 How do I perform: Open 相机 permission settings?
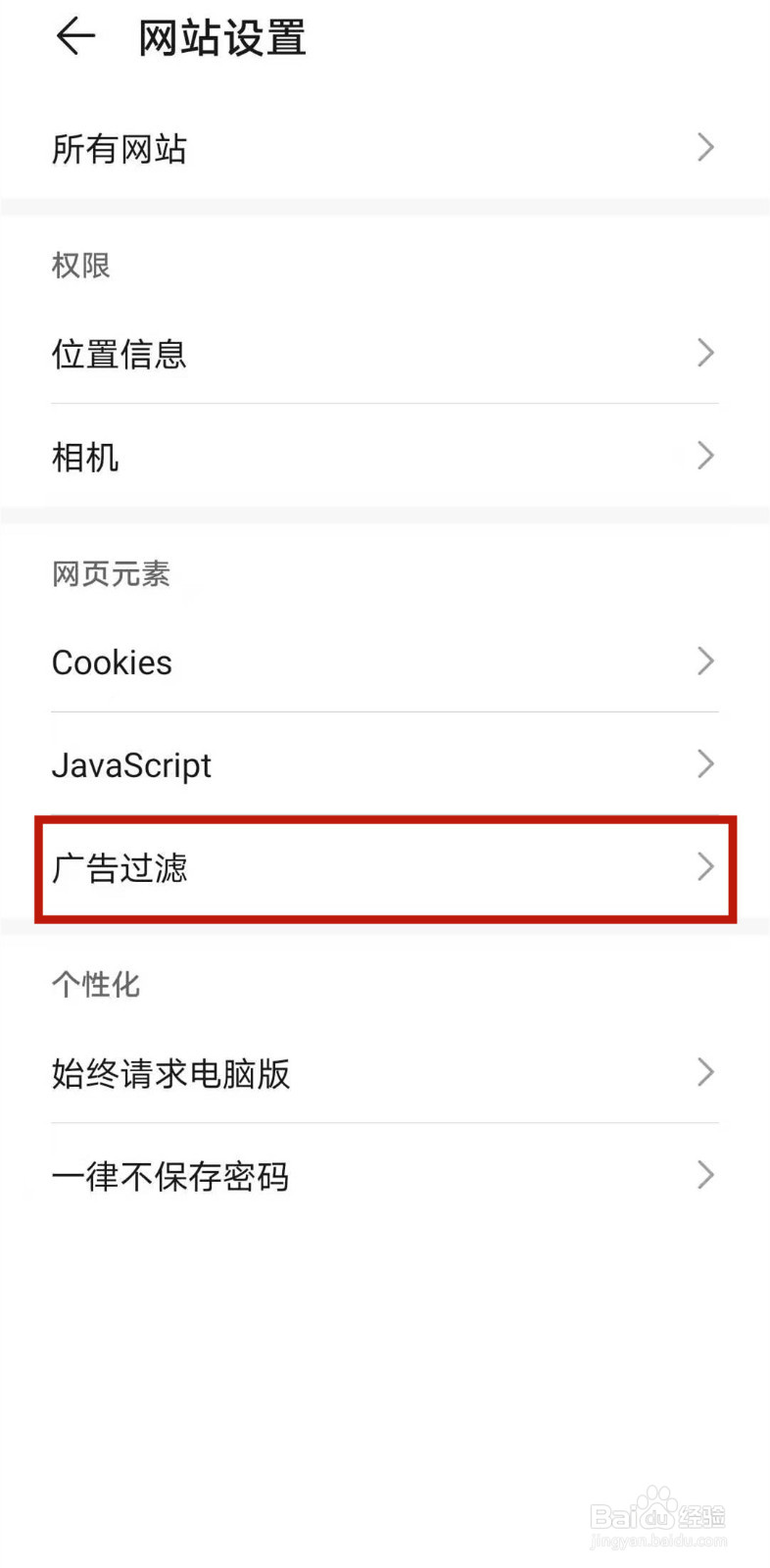[x=385, y=456]
